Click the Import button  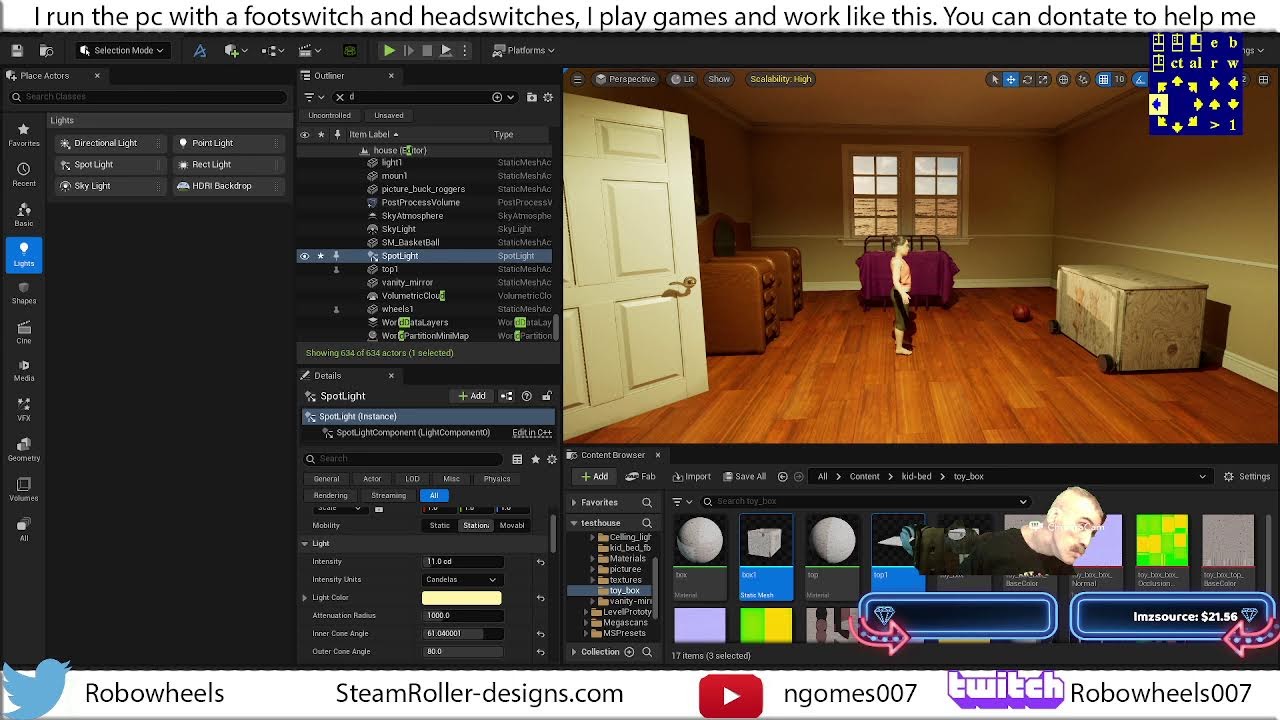(x=692, y=476)
